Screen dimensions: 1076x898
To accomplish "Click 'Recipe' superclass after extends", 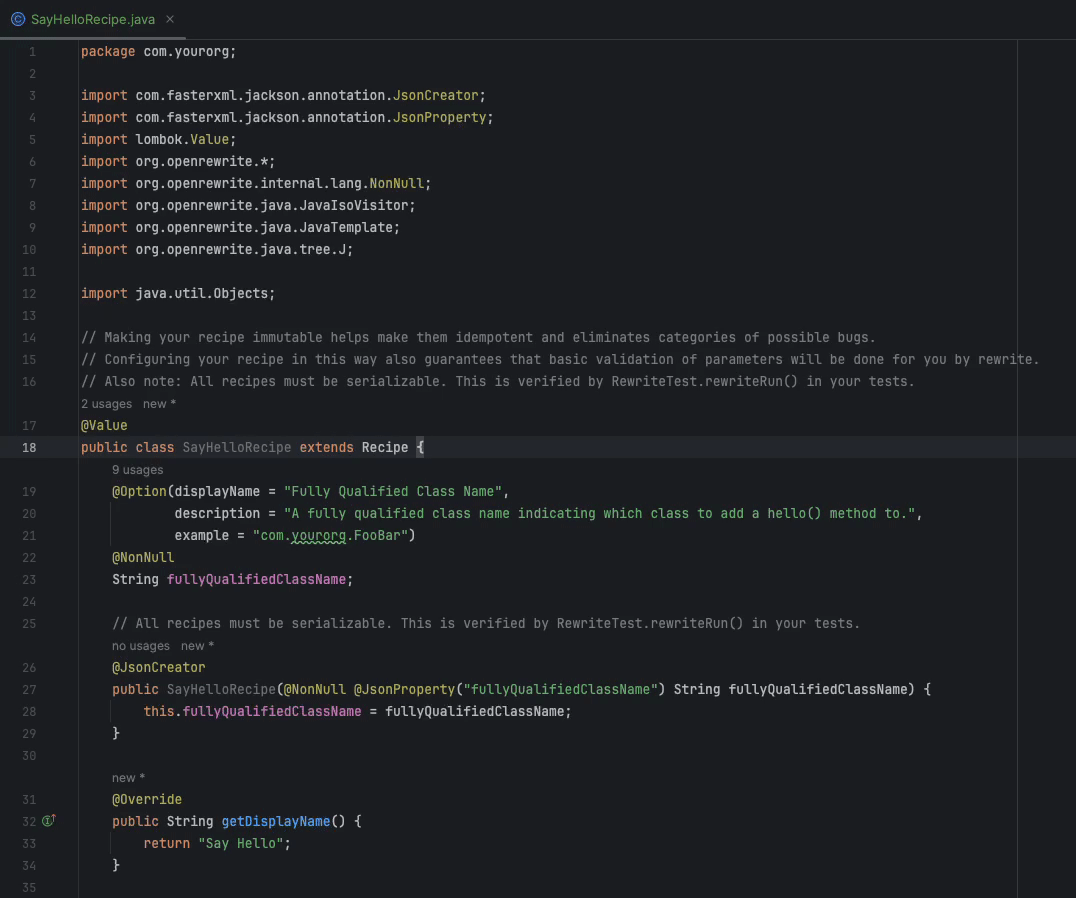I will point(385,447).
